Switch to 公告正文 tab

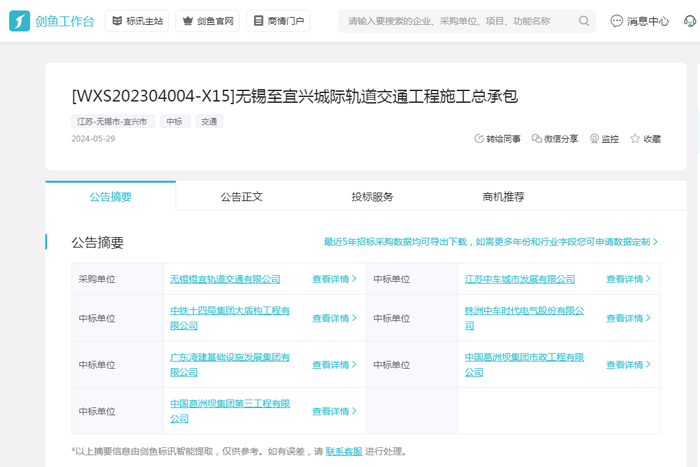pos(241,197)
